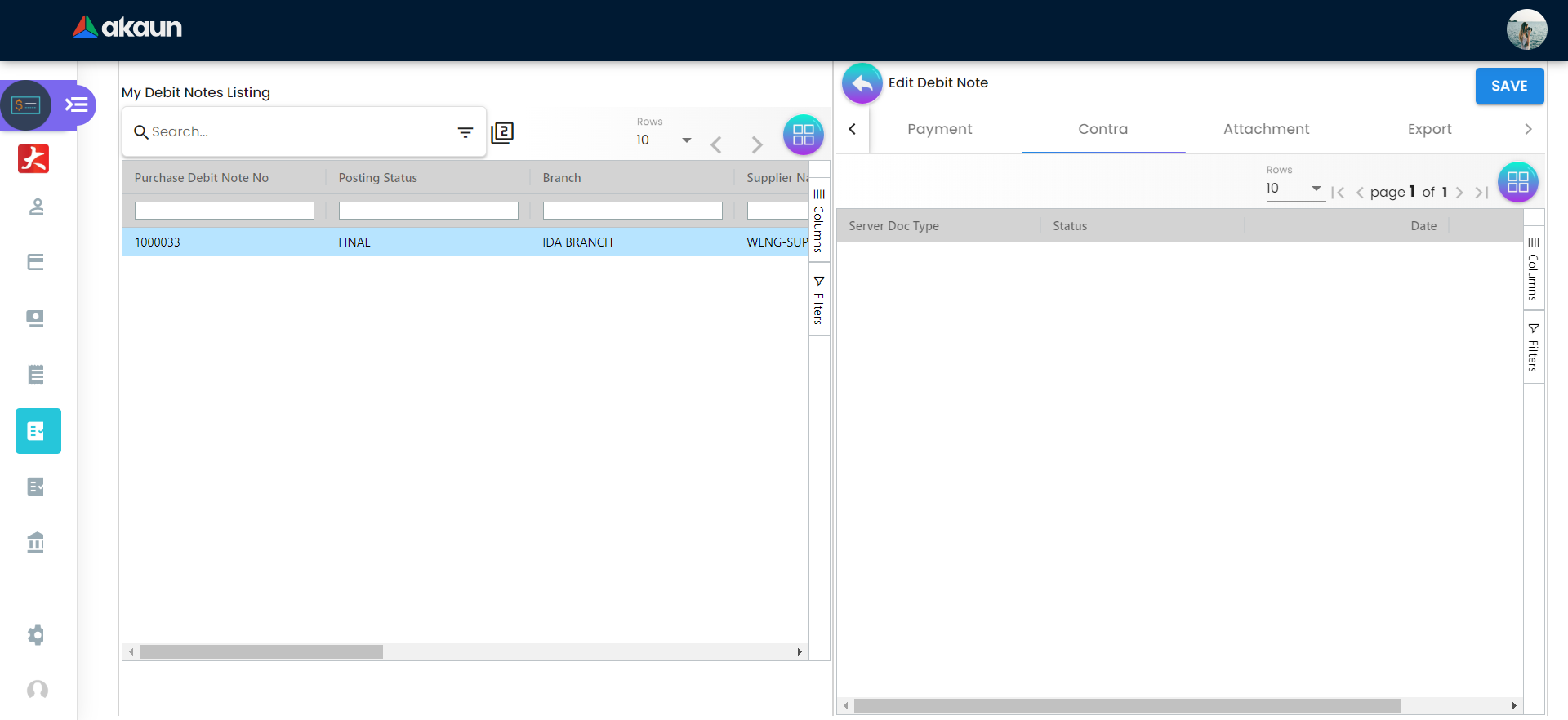Switch to the Payment tab

click(x=939, y=129)
